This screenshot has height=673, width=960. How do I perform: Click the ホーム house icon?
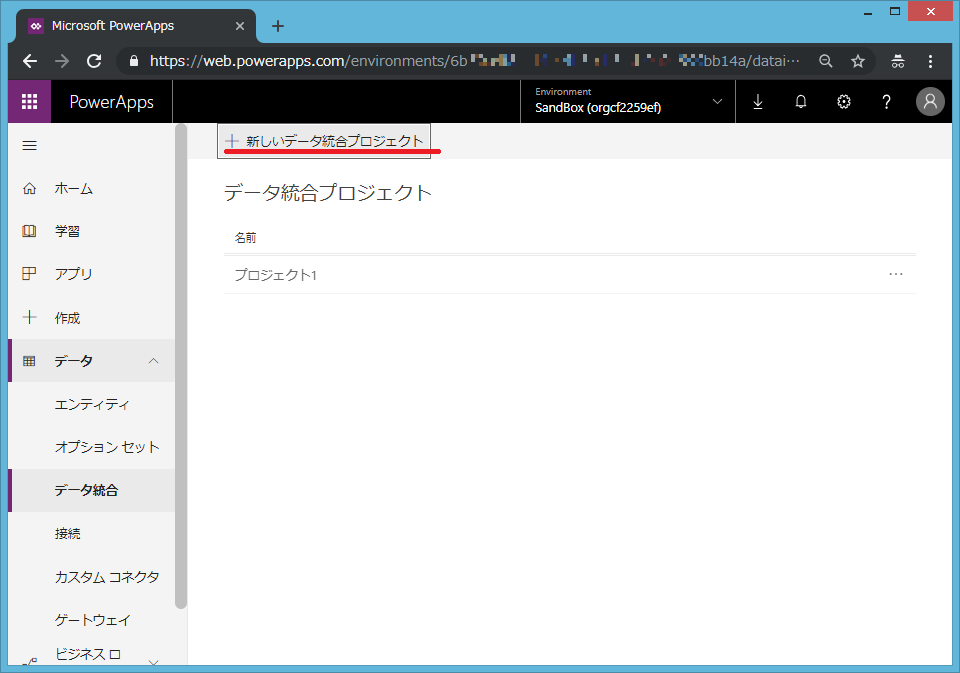click(29, 189)
